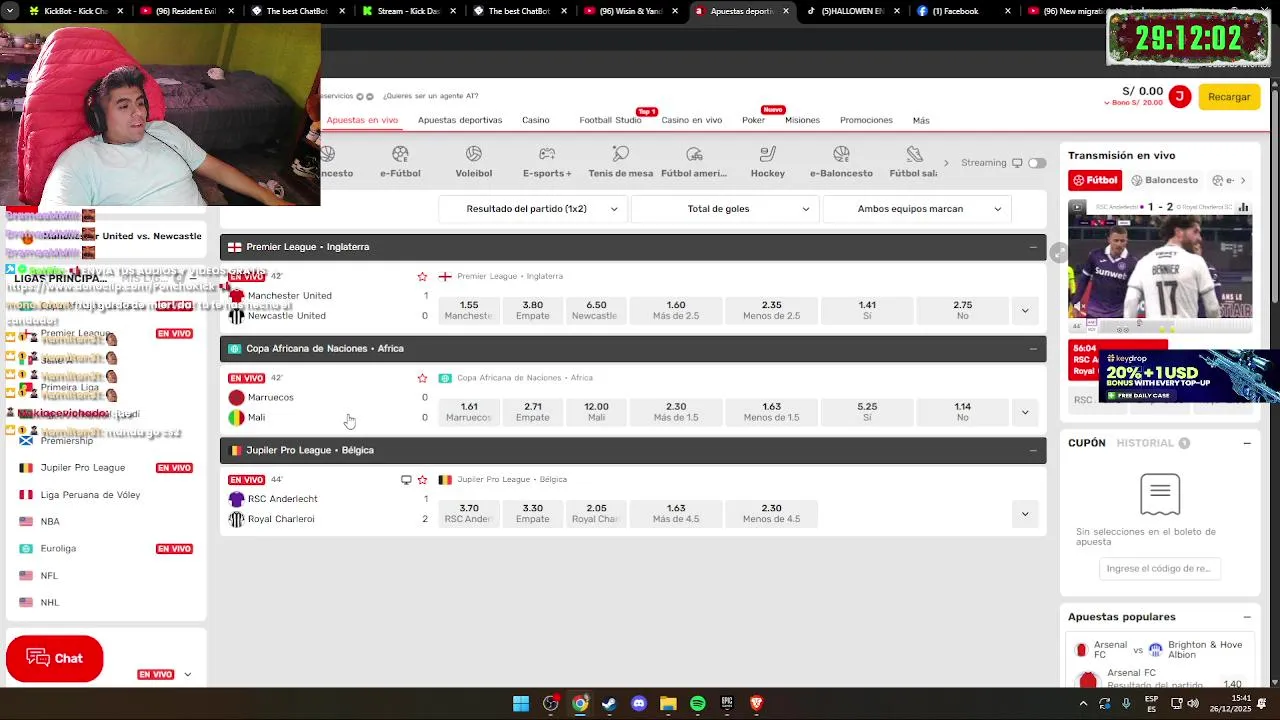This screenshot has width=1280, height=720.
Task: Bet on Empate at odds 2.71
Action: 532,412
